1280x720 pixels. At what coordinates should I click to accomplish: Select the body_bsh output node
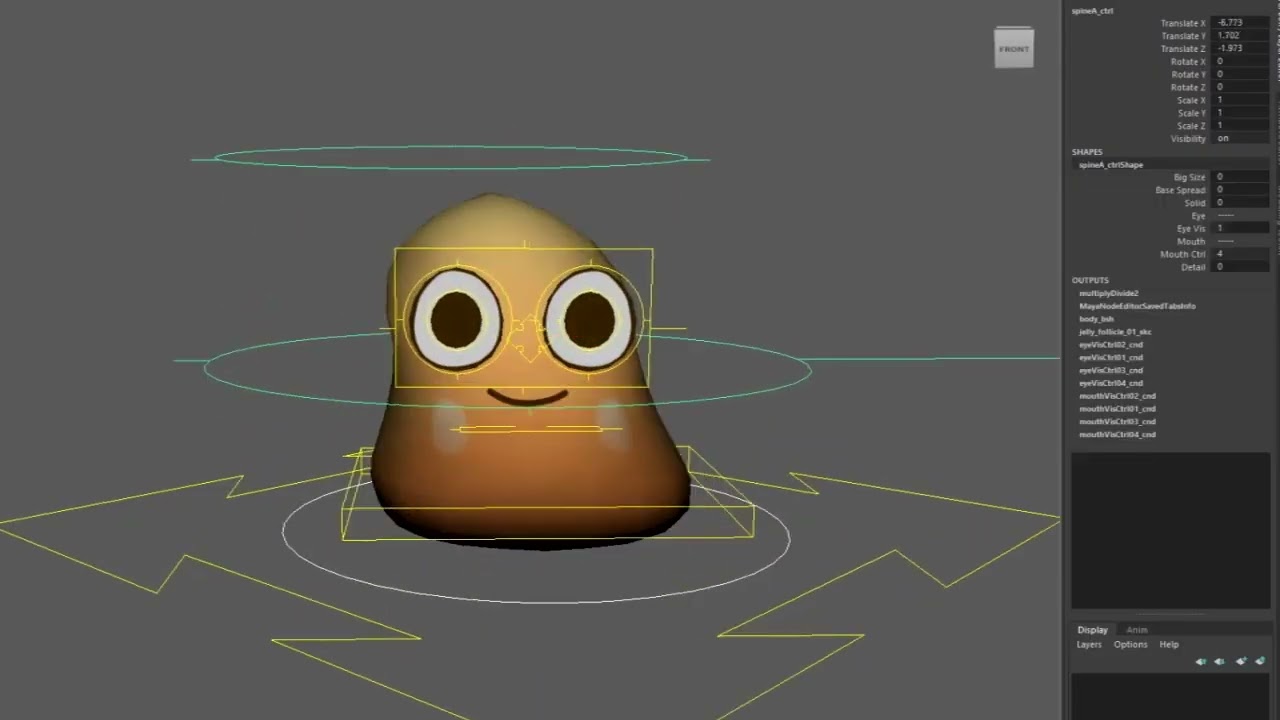[x=1096, y=319]
